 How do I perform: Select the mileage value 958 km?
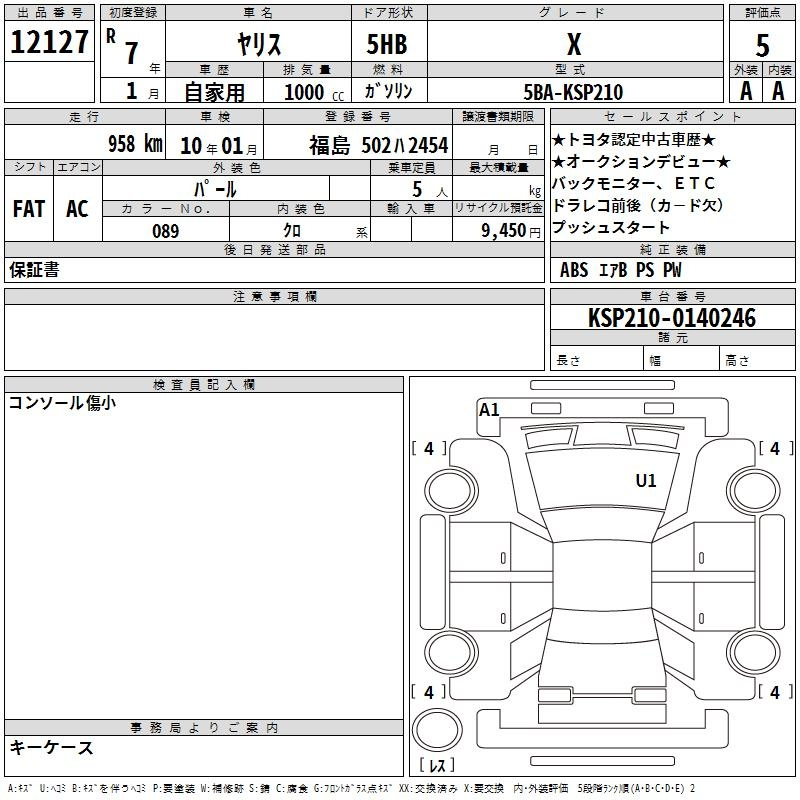click(135, 143)
